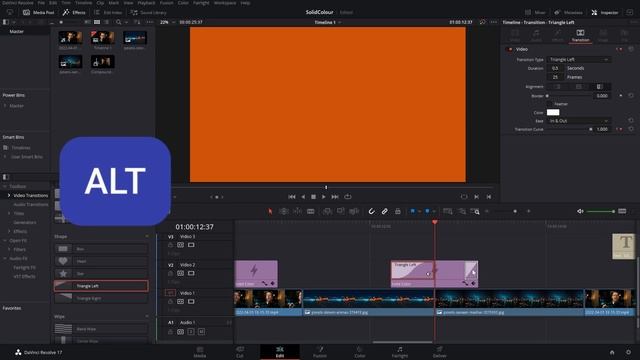Toggle Video 1 track enable icon
The width and height of the screenshot is (640, 360).
point(191,302)
